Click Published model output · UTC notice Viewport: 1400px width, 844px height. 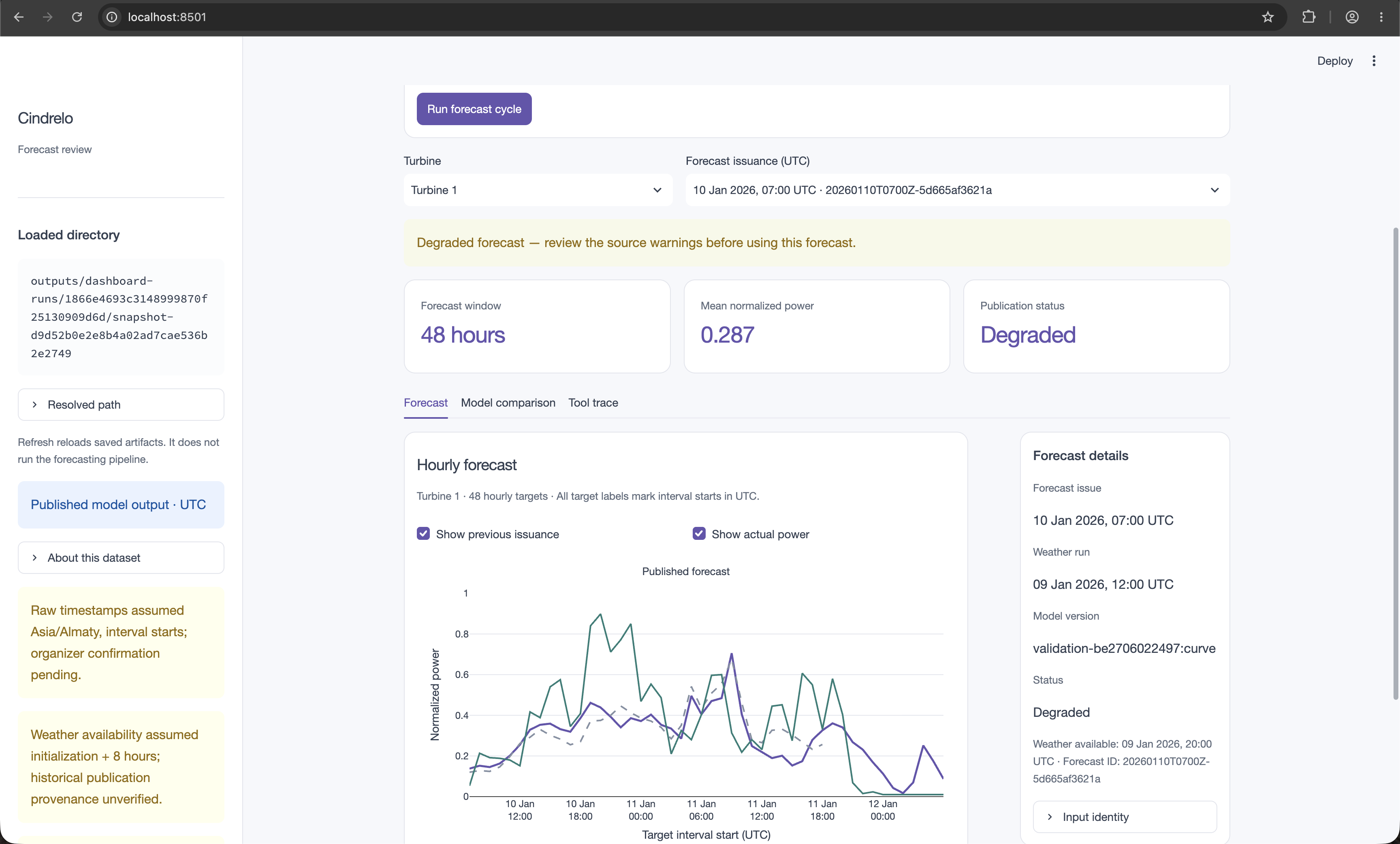(x=121, y=504)
